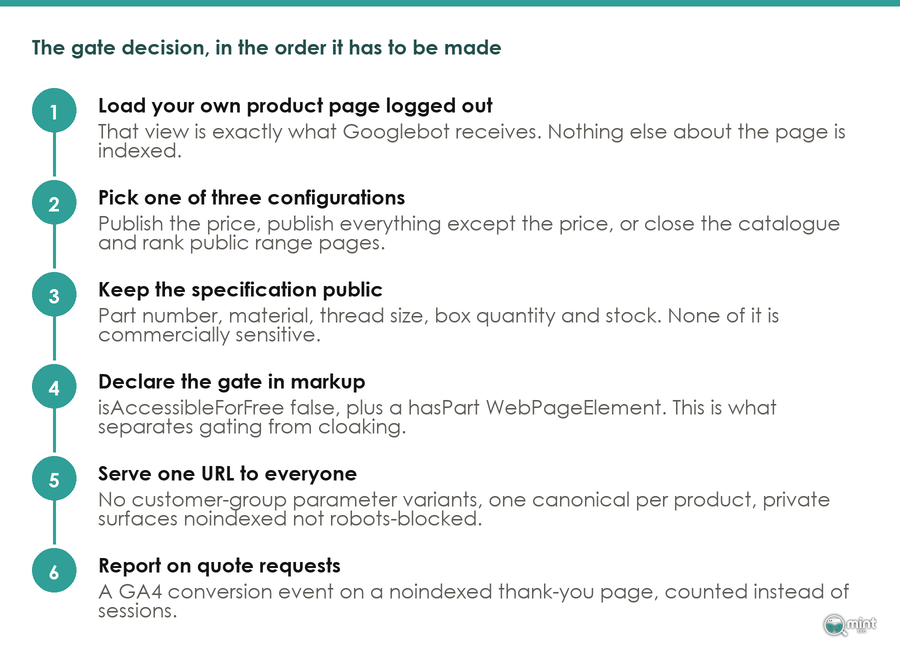Select heading 'Serve one URL to everyone'
The height and width of the screenshot is (660, 900).
tap(227, 474)
